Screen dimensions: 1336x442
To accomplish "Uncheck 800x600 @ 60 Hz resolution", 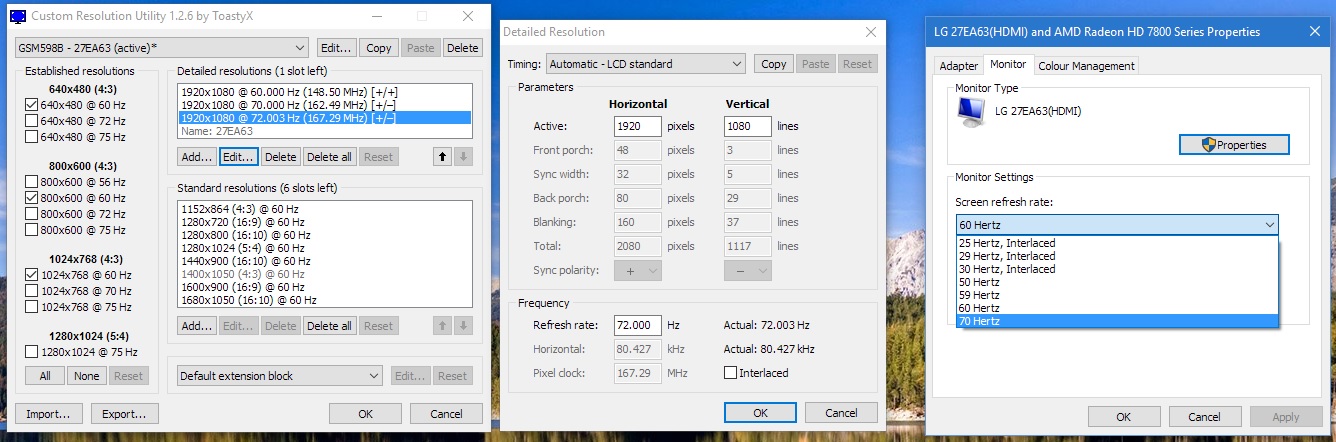I will pos(31,198).
